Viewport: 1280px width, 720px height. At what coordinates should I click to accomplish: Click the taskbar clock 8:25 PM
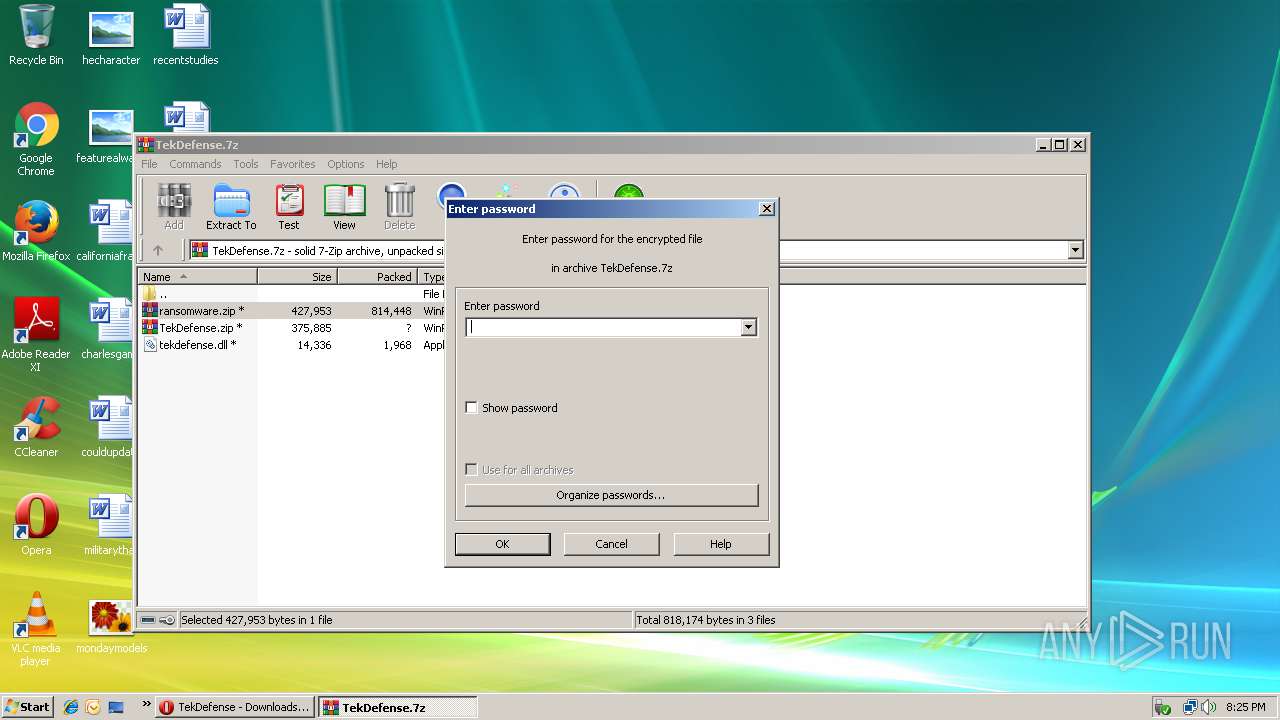point(1245,707)
